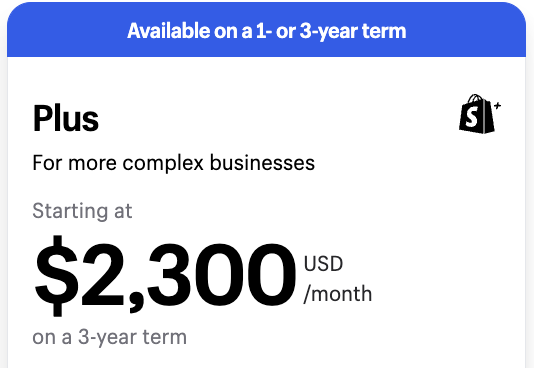This screenshot has height=368, width=534.
Task: Click the white S on the bag
Action: pos(472,116)
